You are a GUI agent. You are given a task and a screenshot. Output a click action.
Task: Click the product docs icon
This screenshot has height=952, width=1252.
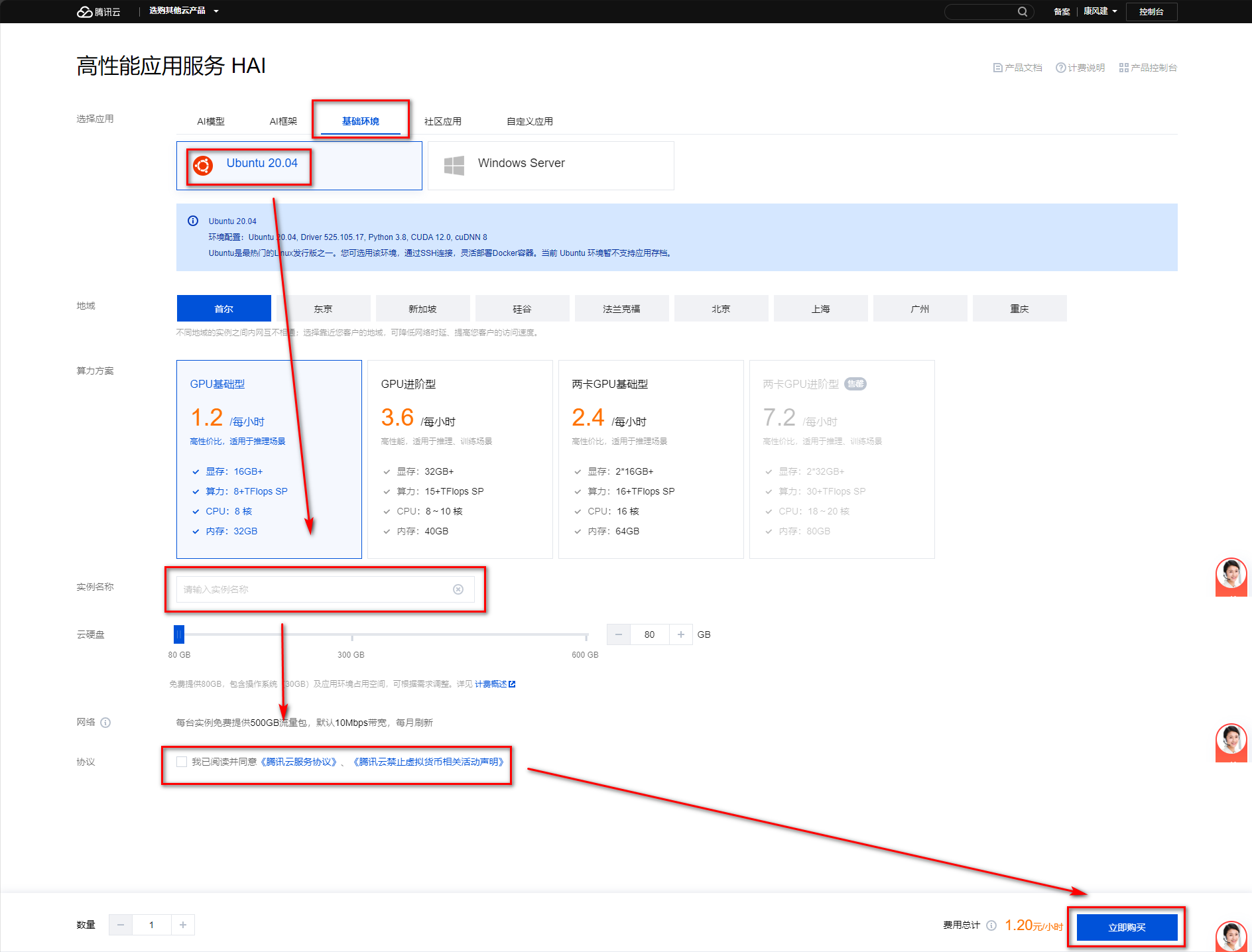click(997, 68)
